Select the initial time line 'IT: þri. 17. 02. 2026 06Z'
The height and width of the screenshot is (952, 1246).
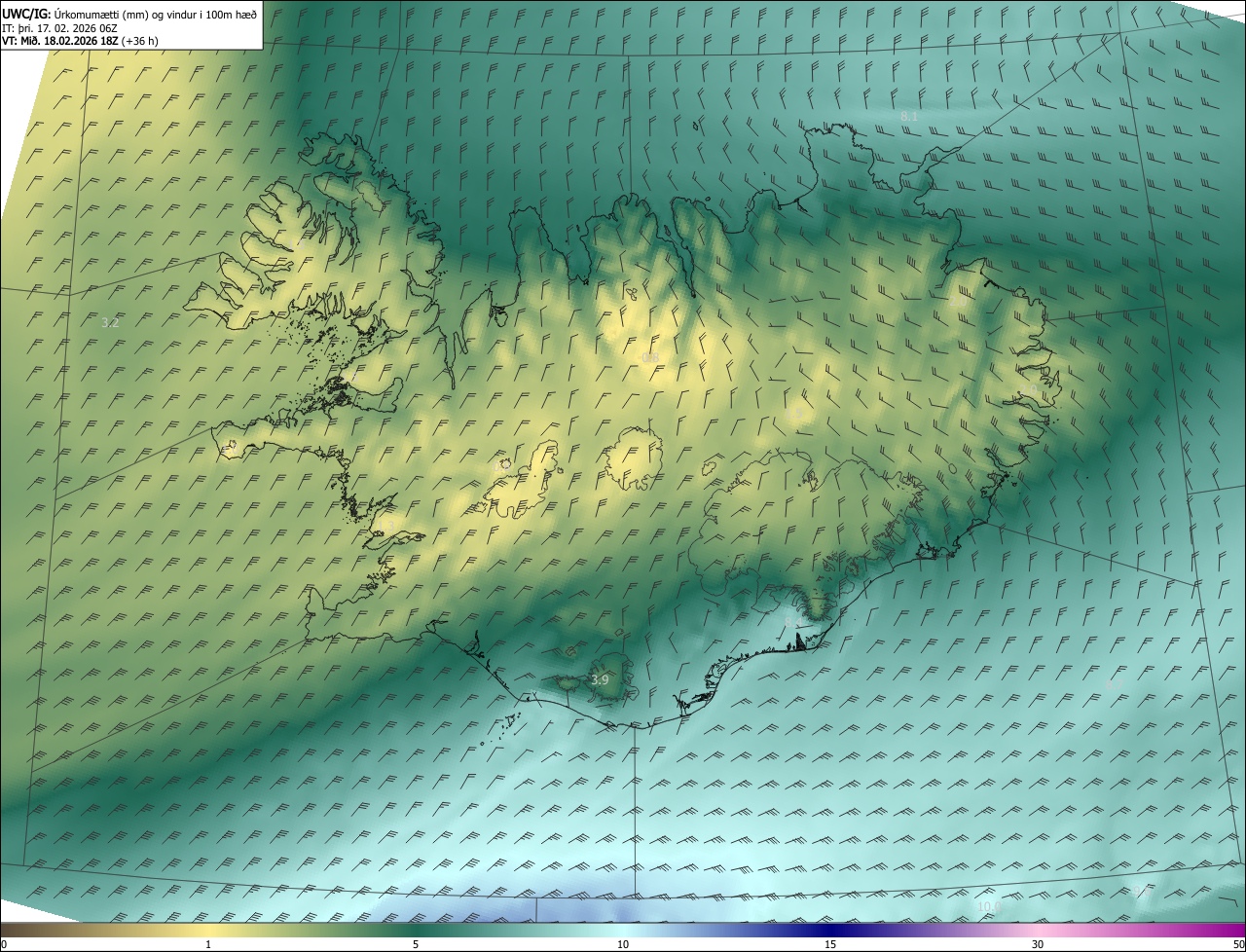click(x=60, y=27)
